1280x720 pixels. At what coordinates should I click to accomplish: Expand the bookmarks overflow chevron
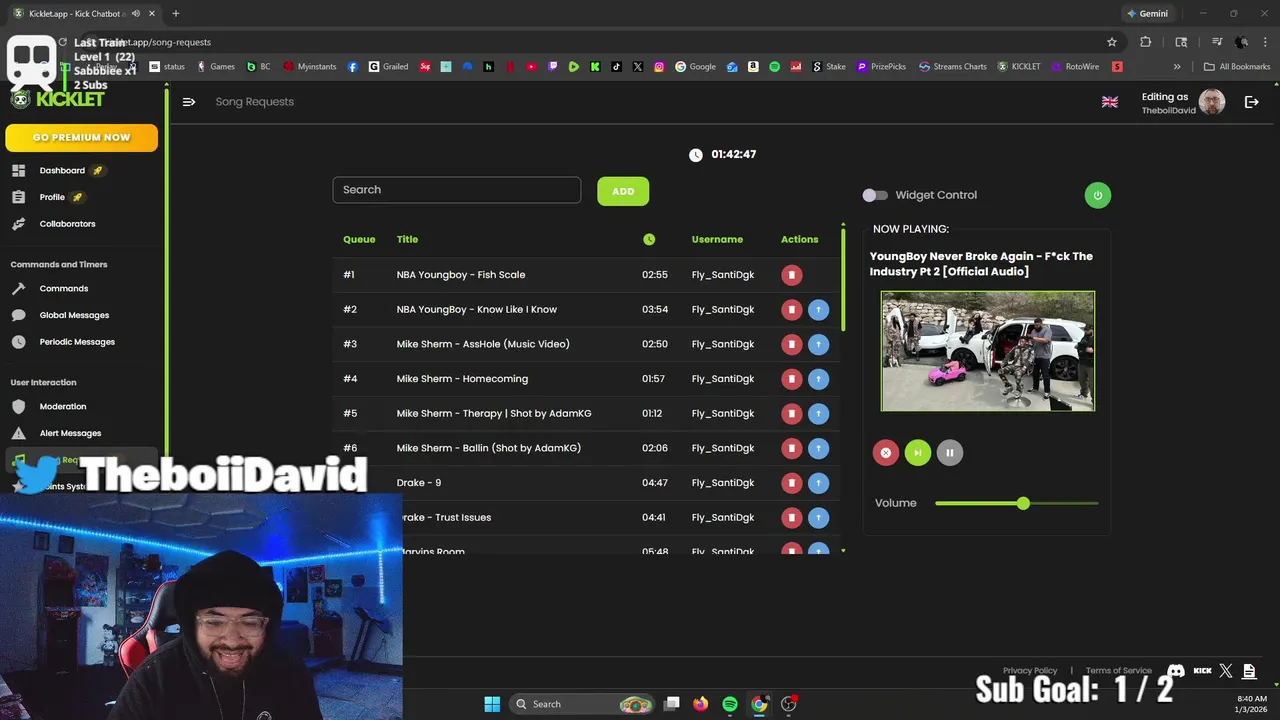coord(1177,67)
